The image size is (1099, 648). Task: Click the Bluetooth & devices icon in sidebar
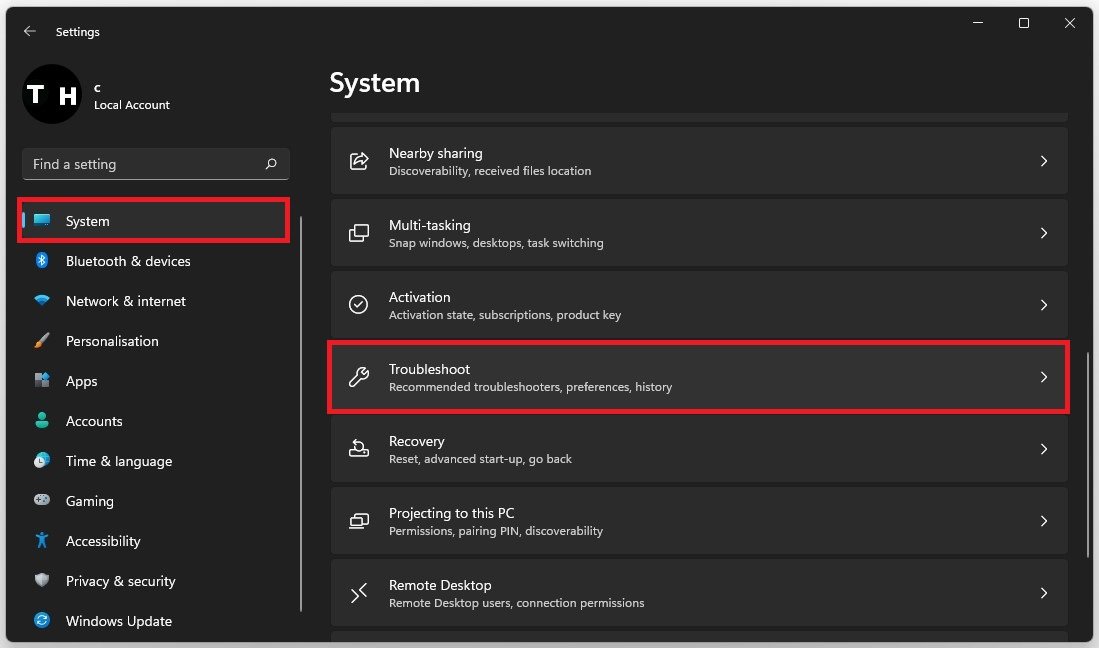[42, 261]
